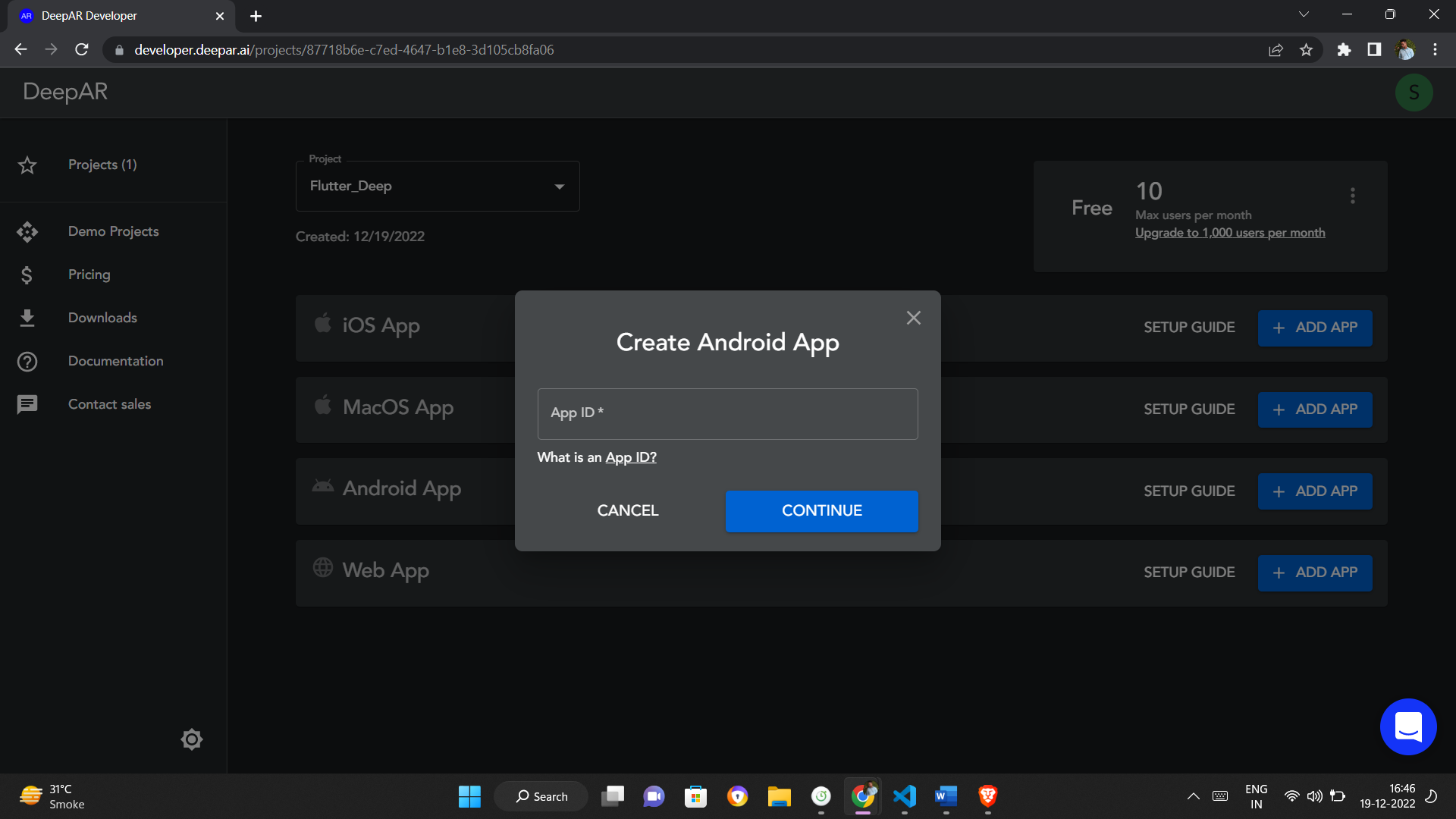Click CONTINUE to create Android app
Image resolution: width=1456 pixels, height=819 pixels.
821,511
